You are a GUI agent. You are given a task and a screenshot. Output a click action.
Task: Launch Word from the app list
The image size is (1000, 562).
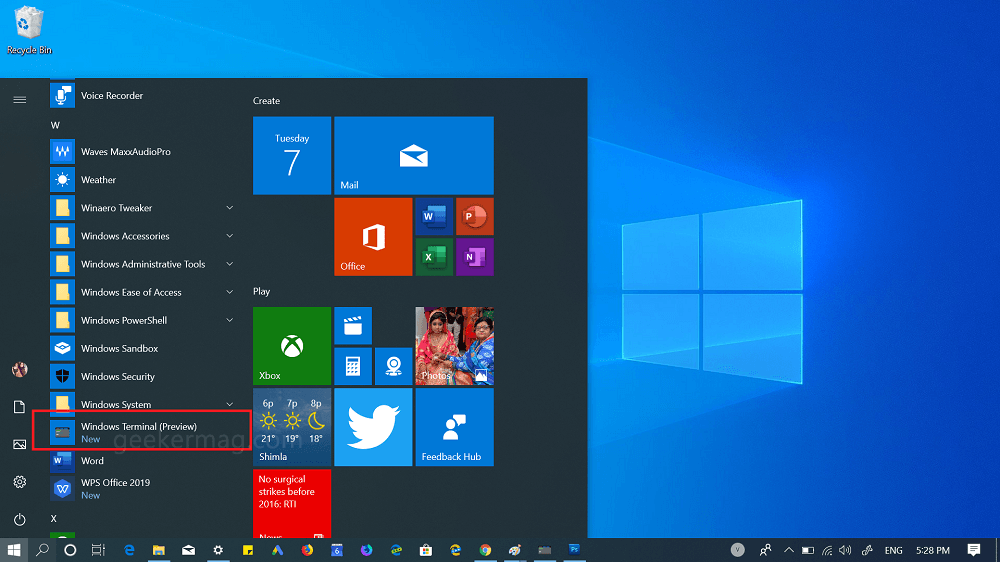pos(143,461)
